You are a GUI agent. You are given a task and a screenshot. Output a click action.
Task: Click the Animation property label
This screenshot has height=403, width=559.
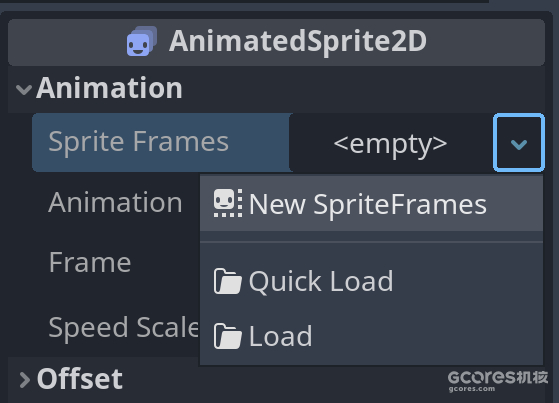pos(115,202)
